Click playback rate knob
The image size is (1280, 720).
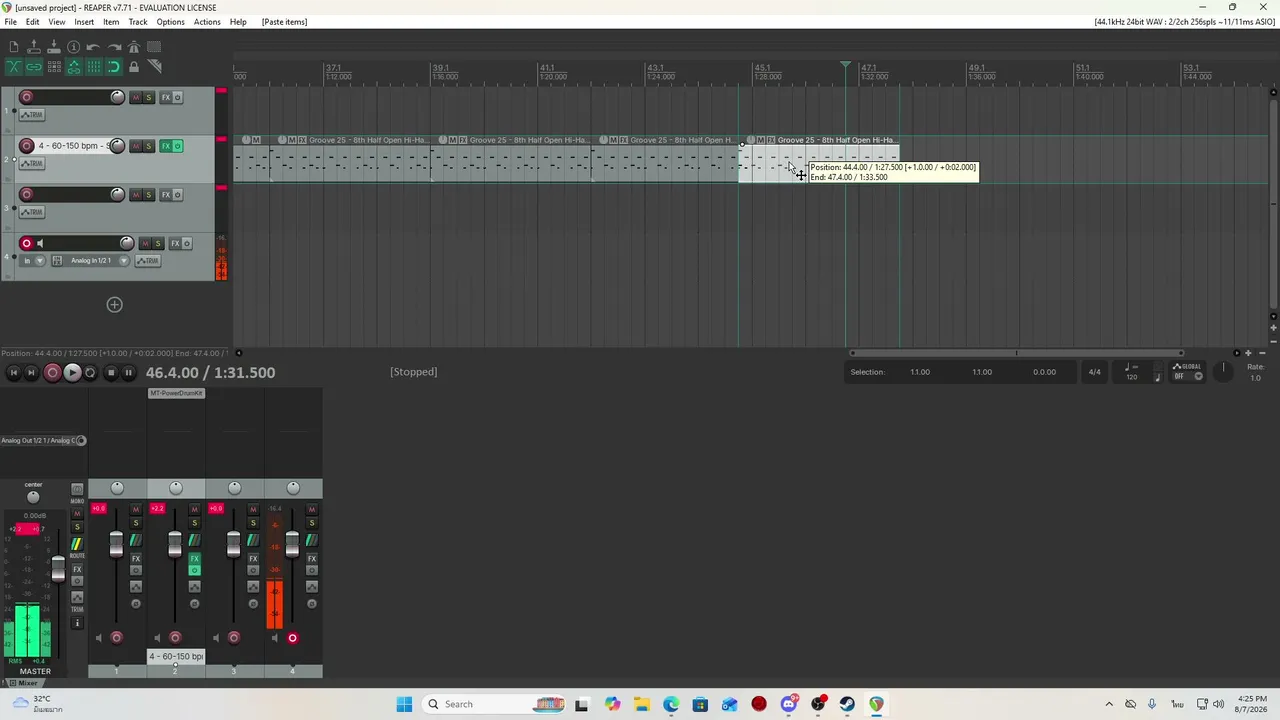[1223, 370]
